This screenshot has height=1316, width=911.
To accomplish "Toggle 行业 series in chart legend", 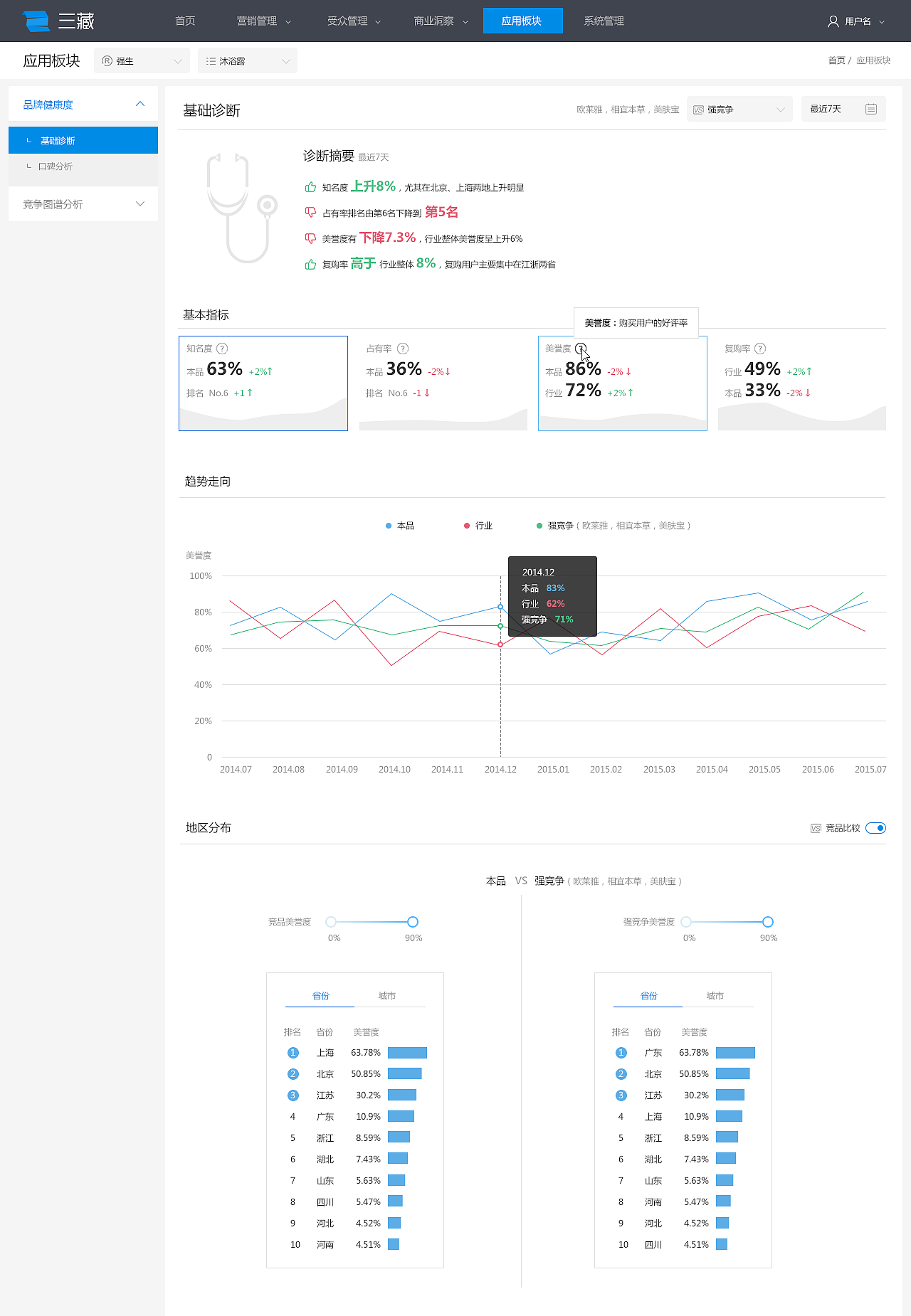I will click(478, 526).
